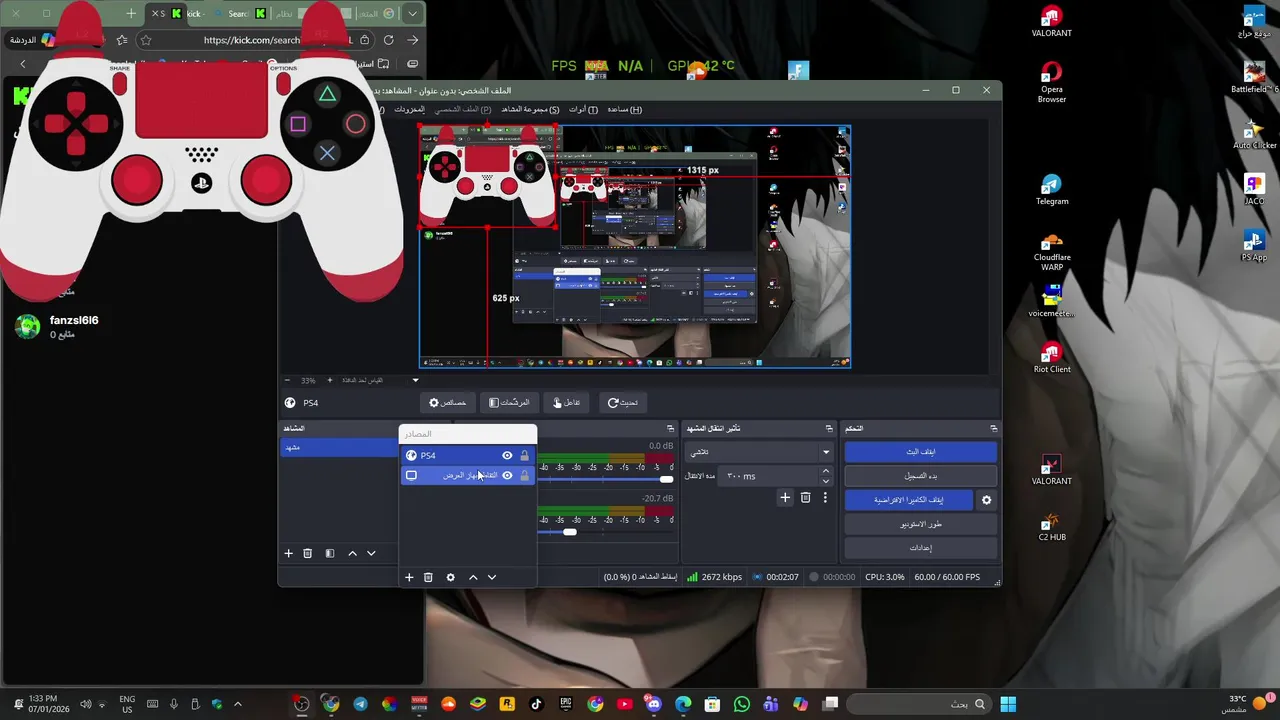This screenshot has width=1280, height=720.
Task: Open Telegram from the taskbar
Action: [x=360, y=704]
